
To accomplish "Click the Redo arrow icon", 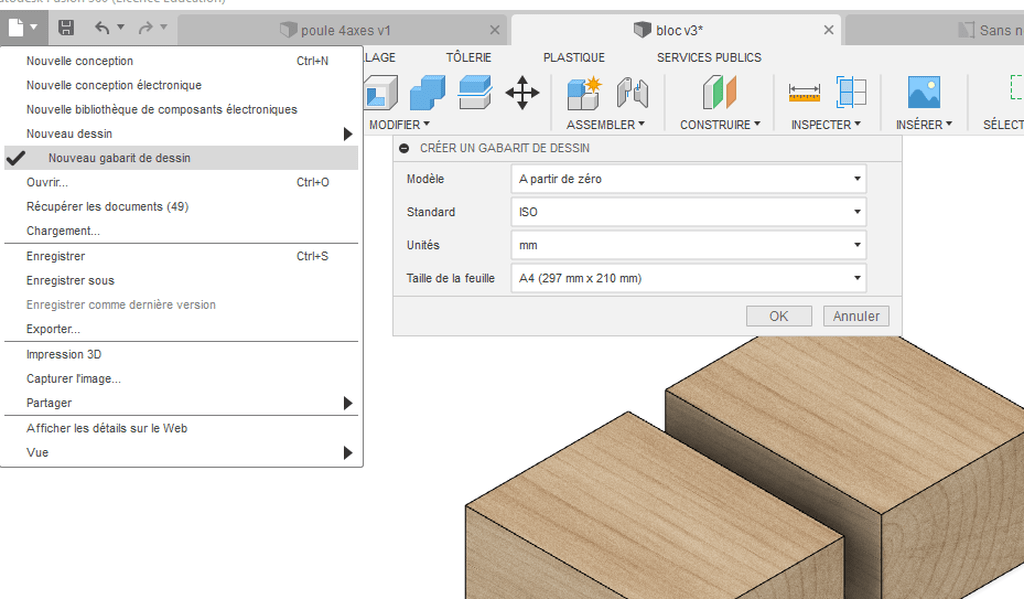I will point(145,27).
